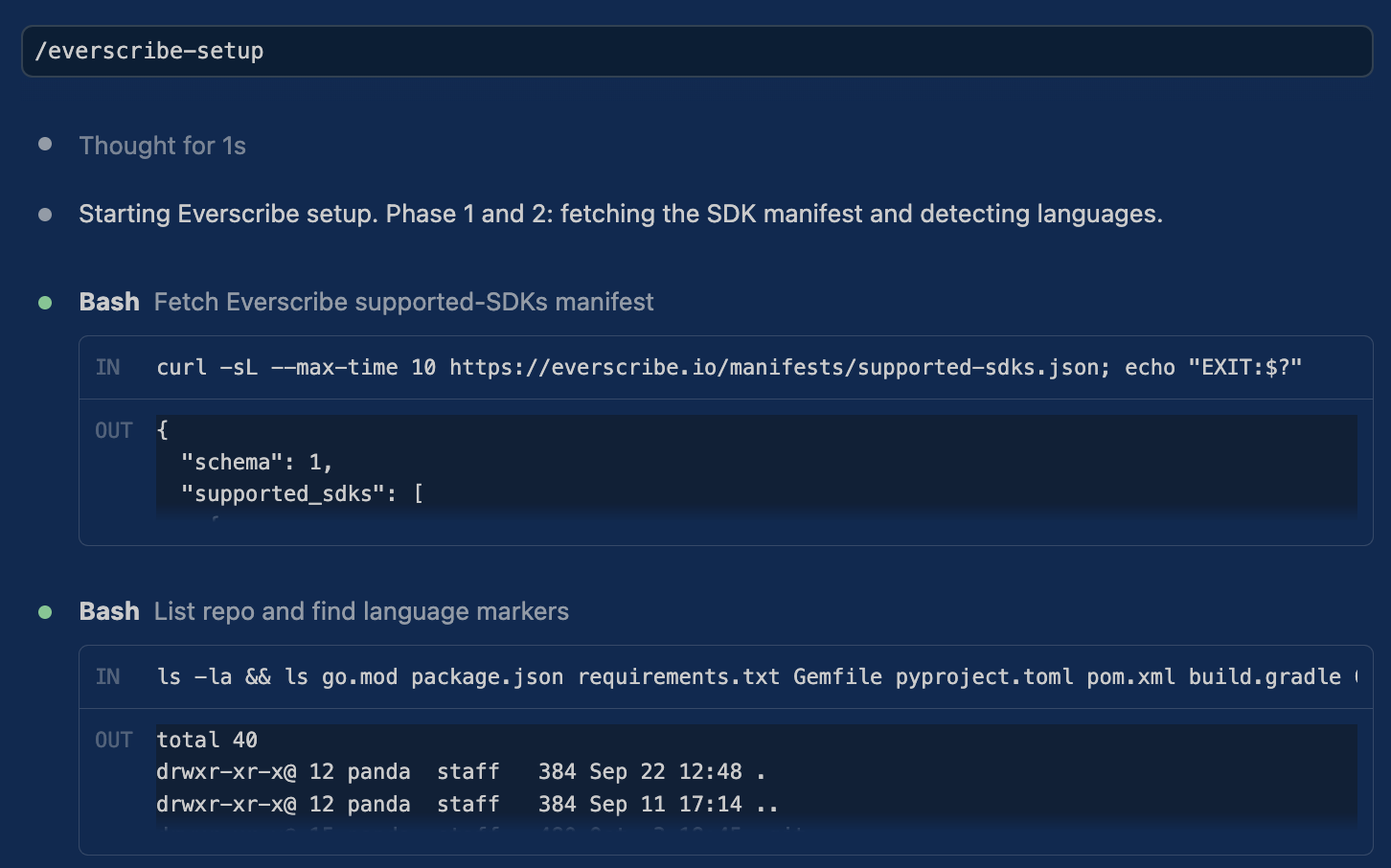The width and height of the screenshot is (1391, 868).
Task: Click the IN label of the curl command
Action: [x=107, y=368]
